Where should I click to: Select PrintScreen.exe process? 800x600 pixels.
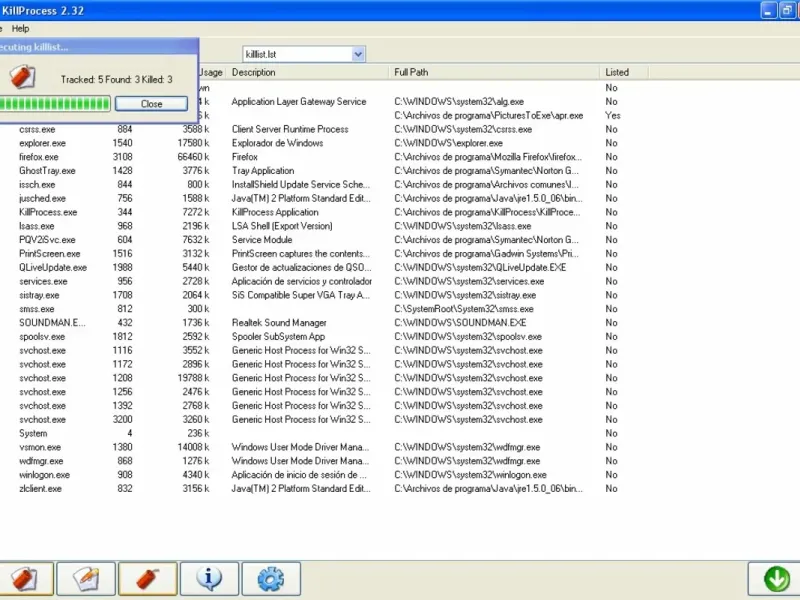[49, 254]
